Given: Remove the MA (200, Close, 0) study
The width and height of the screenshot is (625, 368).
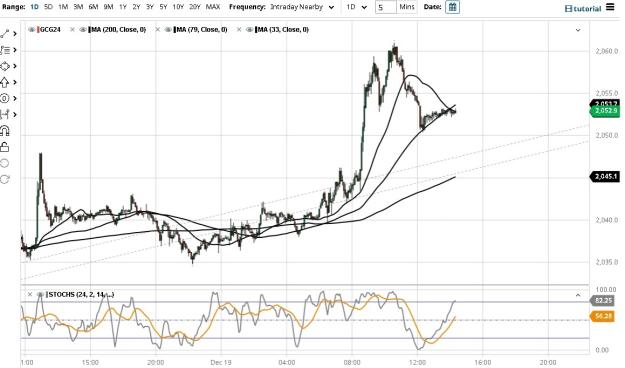Looking at the screenshot, I should [x=72, y=30].
